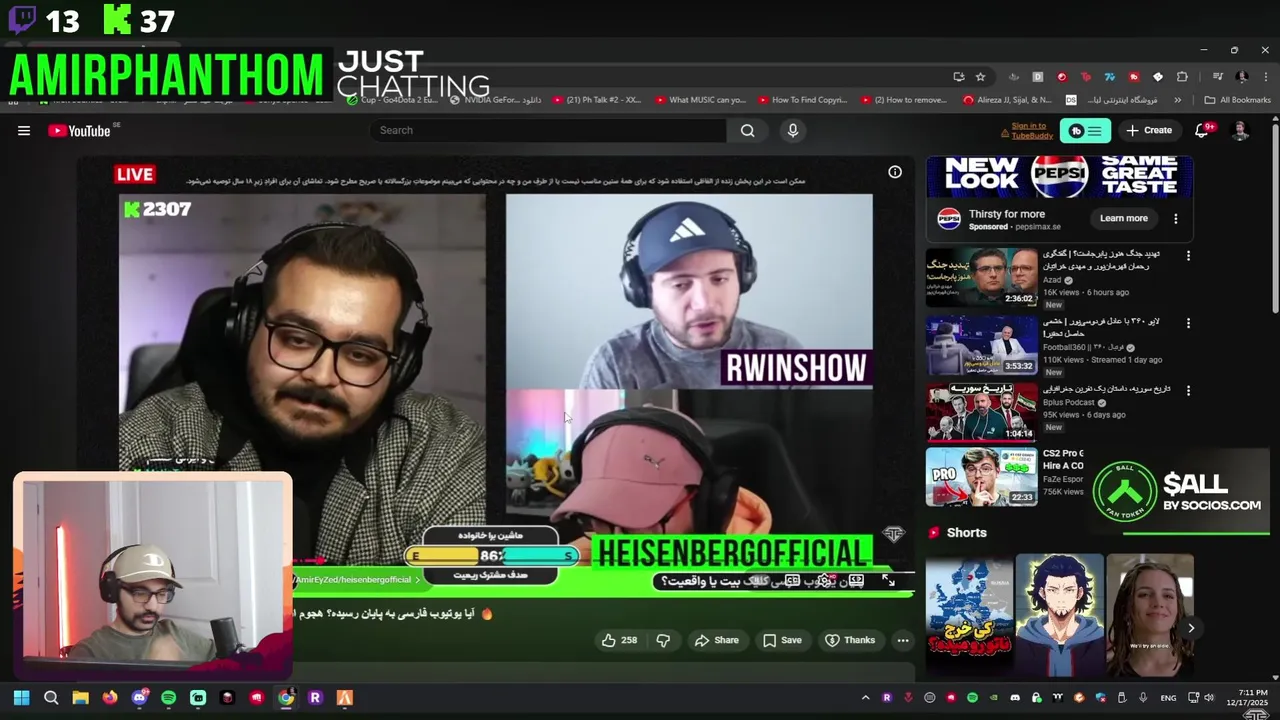Open volume control in system tray

(x=1209, y=698)
